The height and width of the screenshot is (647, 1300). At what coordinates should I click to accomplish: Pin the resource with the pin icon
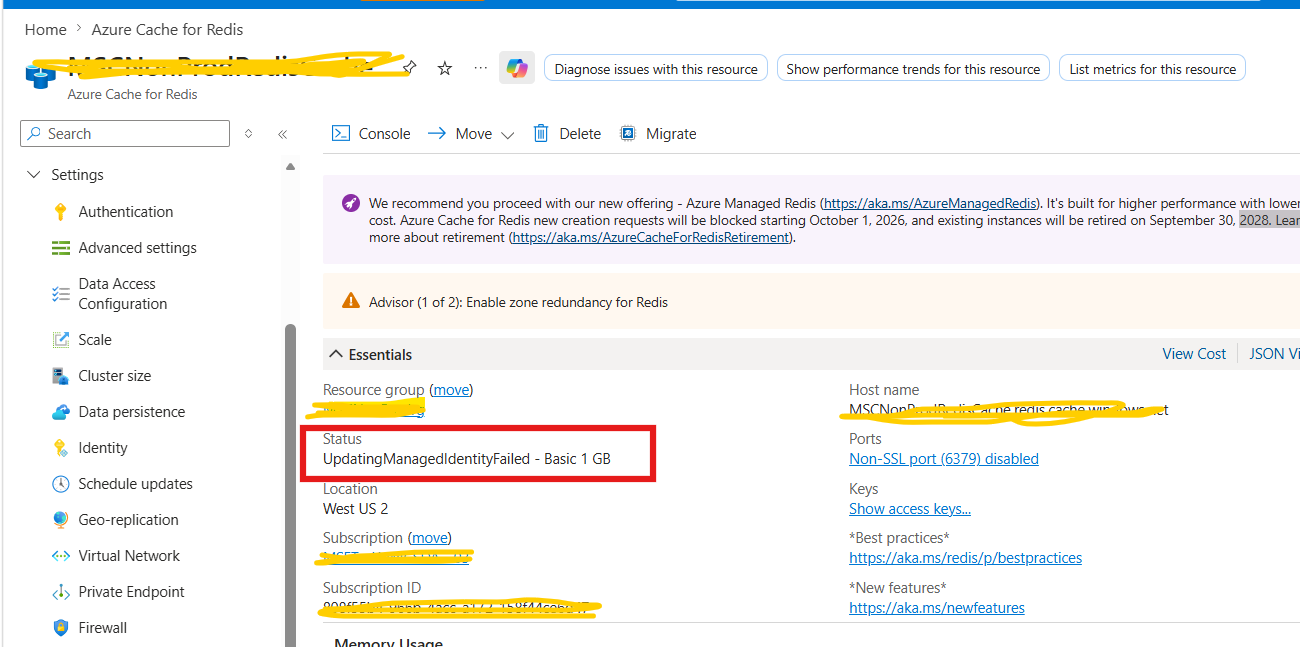click(x=409, y=68)
